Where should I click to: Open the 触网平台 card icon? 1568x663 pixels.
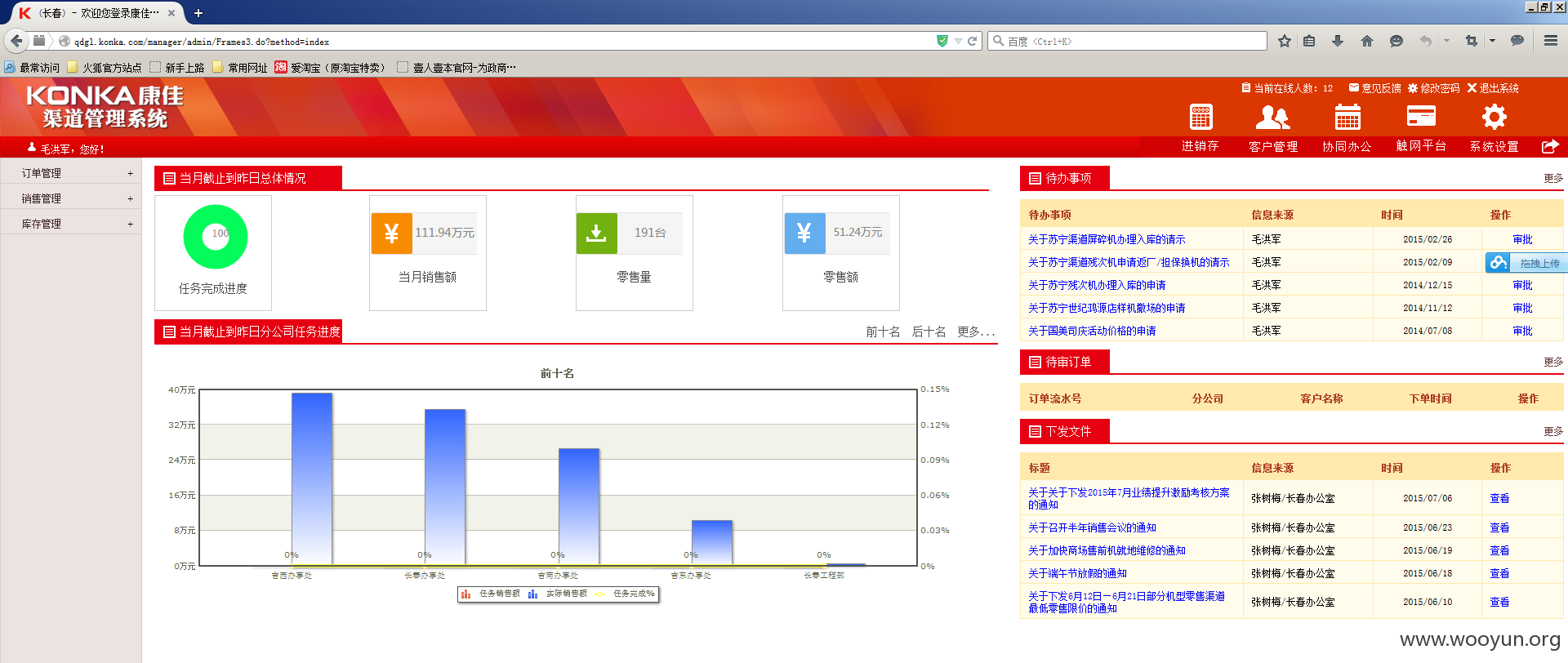(1421, 117)
